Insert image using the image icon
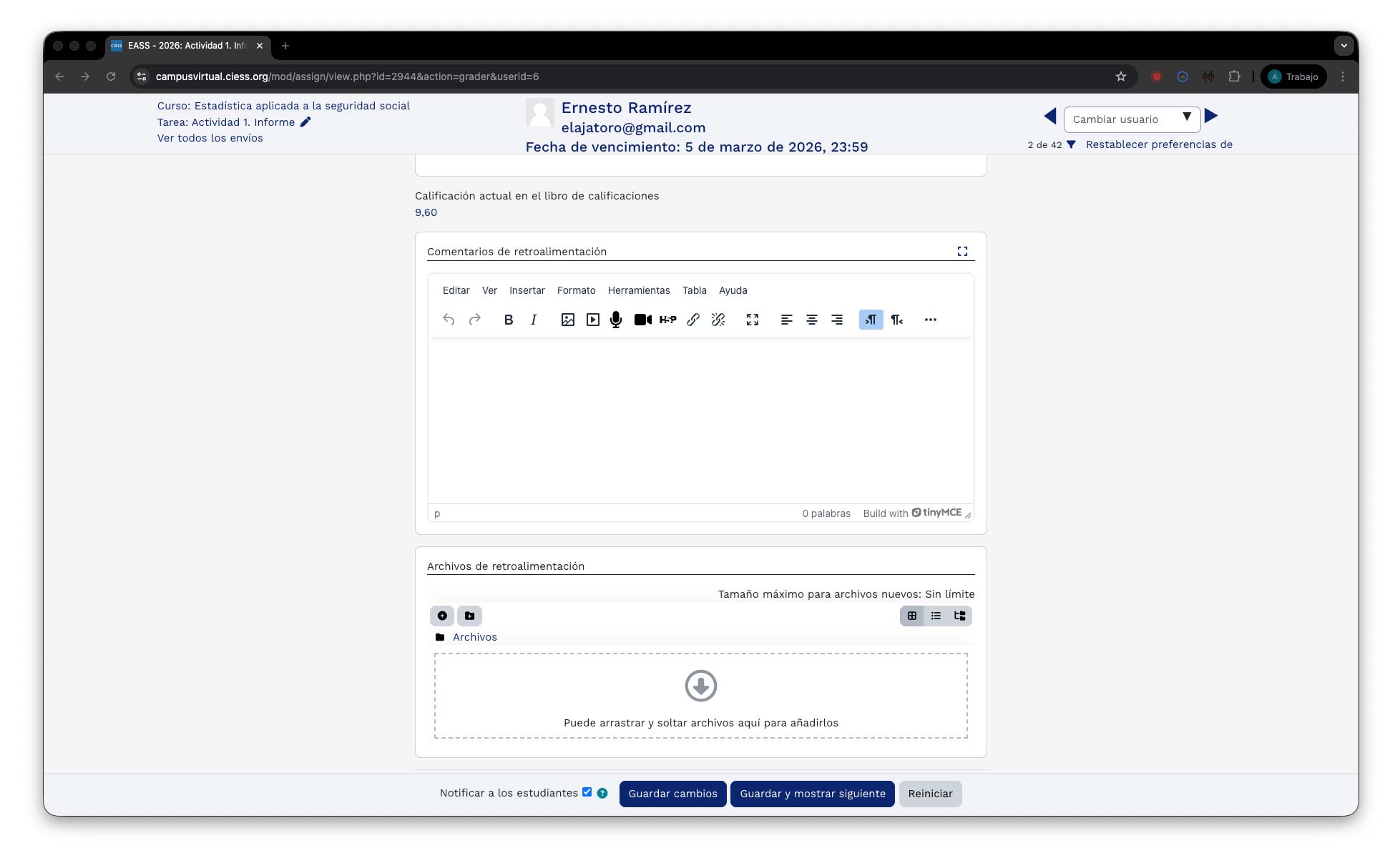 pyautogui.click(x=567, y=320)
